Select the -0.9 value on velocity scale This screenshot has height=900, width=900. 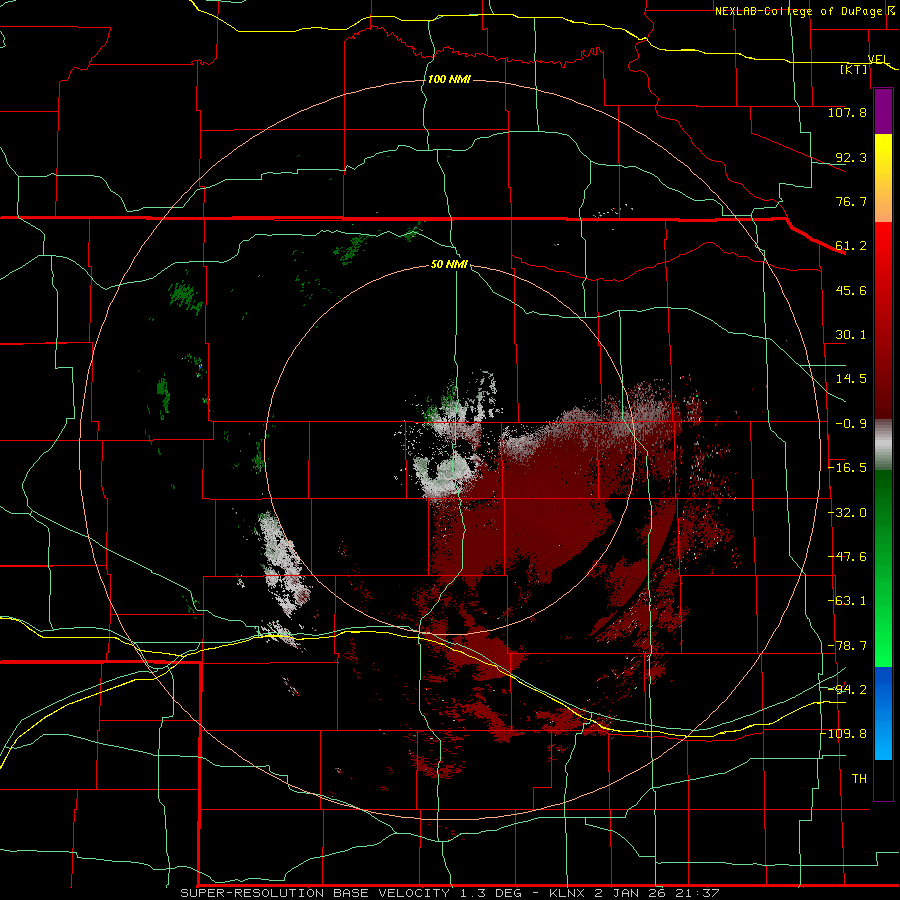click(851, 424)
